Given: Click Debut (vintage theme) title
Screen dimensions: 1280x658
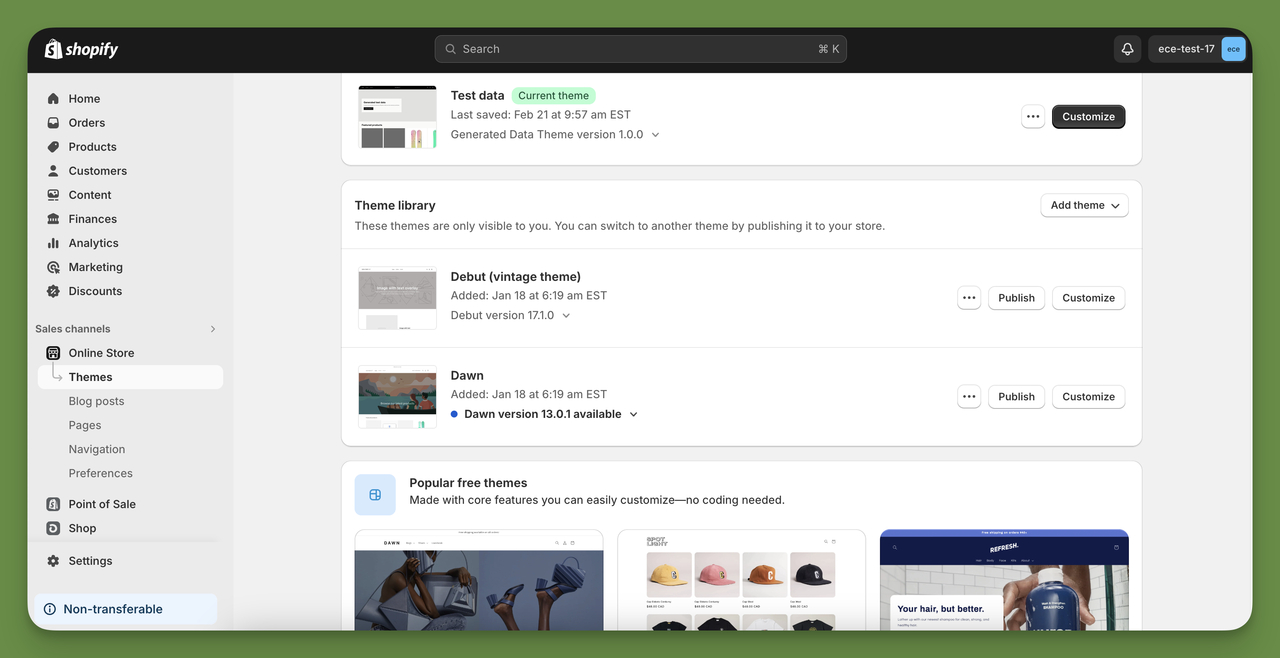Looking at the screenshot, I should coord(516,277).
